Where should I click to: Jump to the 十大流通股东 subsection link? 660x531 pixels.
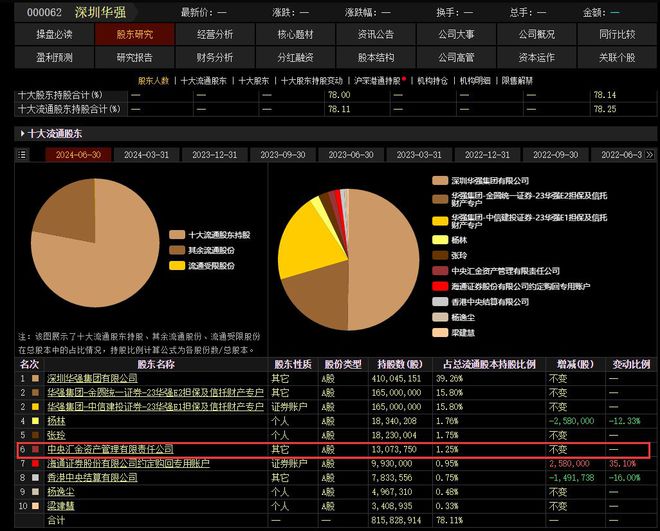tap(204, 81)
